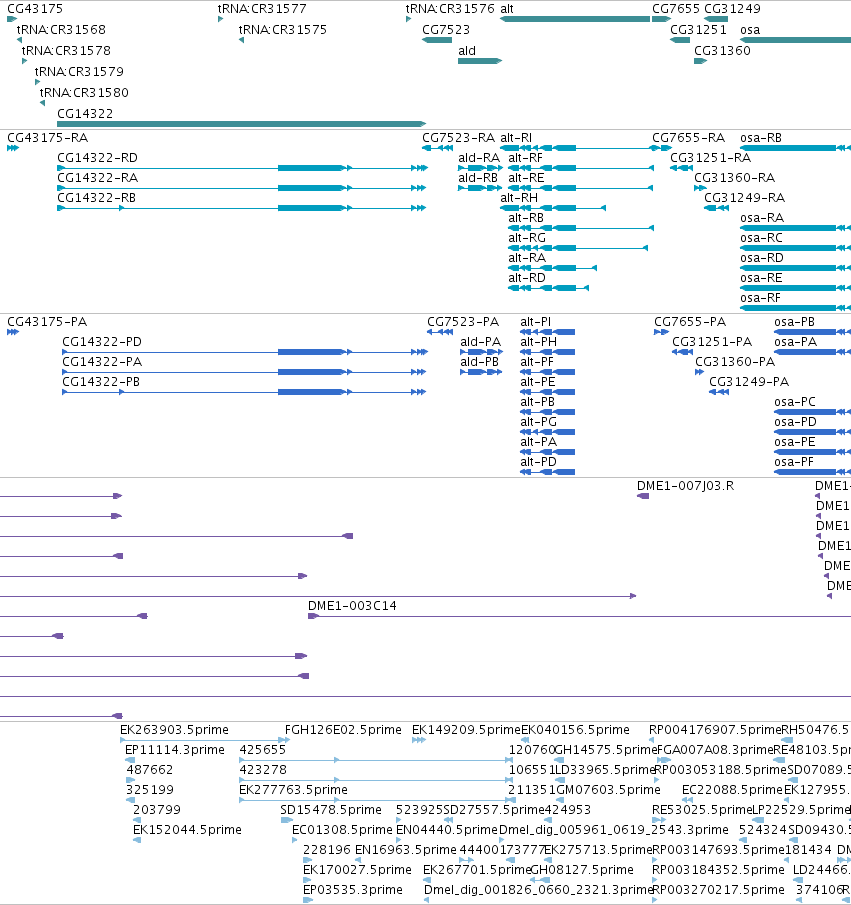Image resolution: width=851 pixels, height=905 pixels.
Task: Click the CG31249-PA protein label
Action: [749, 382]
